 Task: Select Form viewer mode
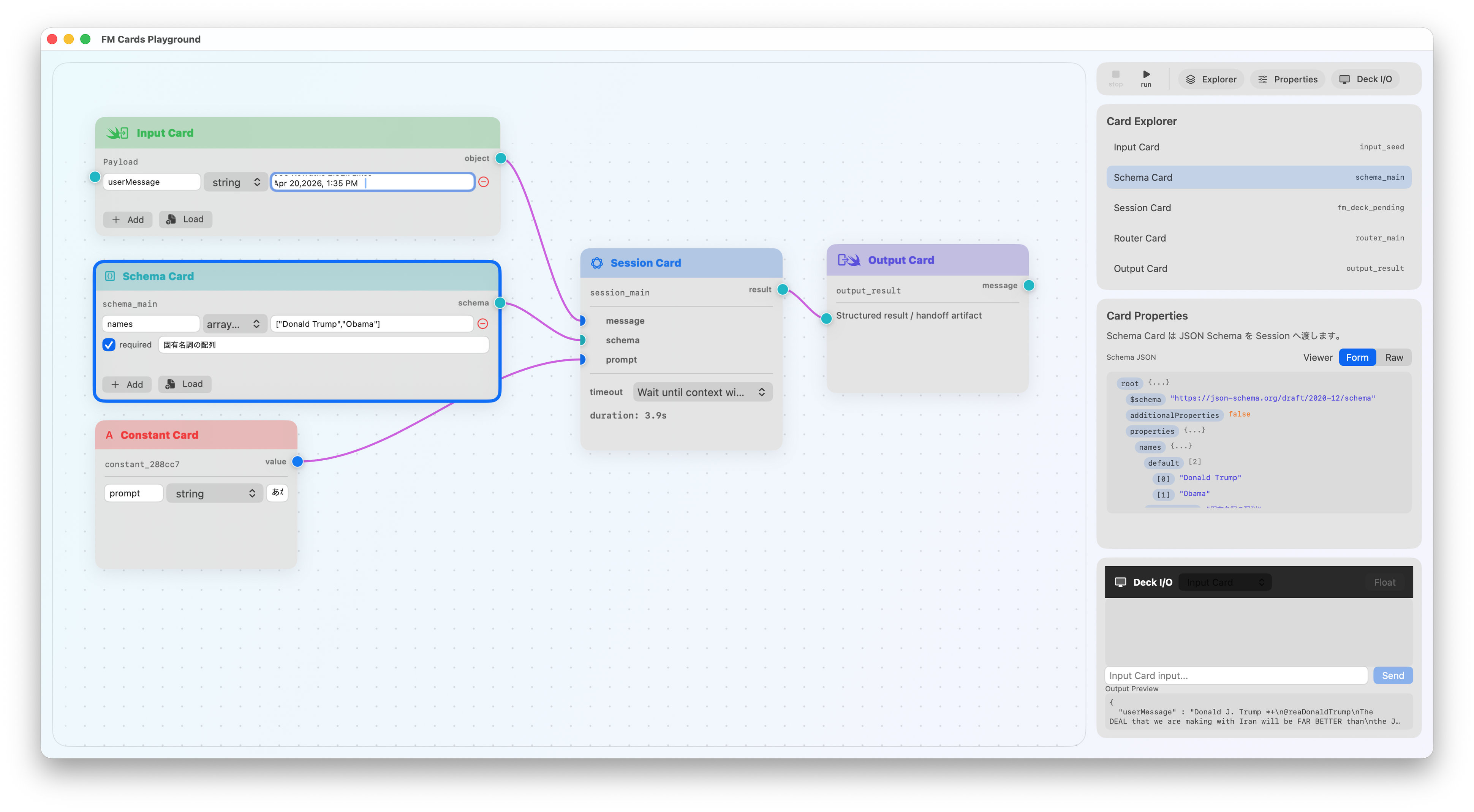(x=1357, y=358)
